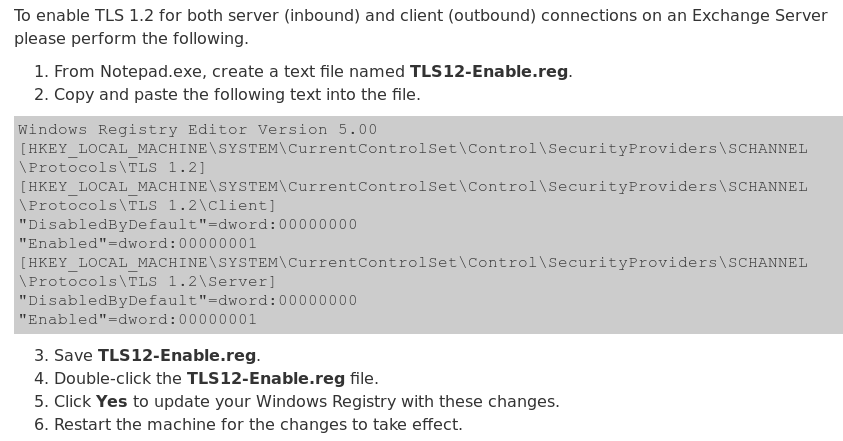Click the '\Protocols\TLS 1.2\Client]' line
This screenshot has width=843, height=441.
click(147, 206)
